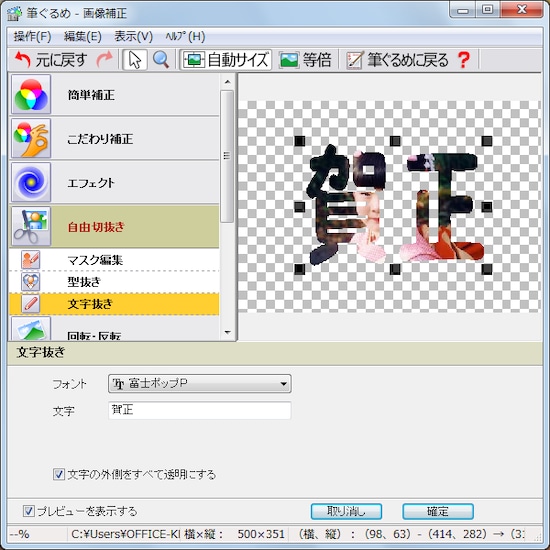Click the 確定 confirm button
550x550 pixels.
click(438, 511)
